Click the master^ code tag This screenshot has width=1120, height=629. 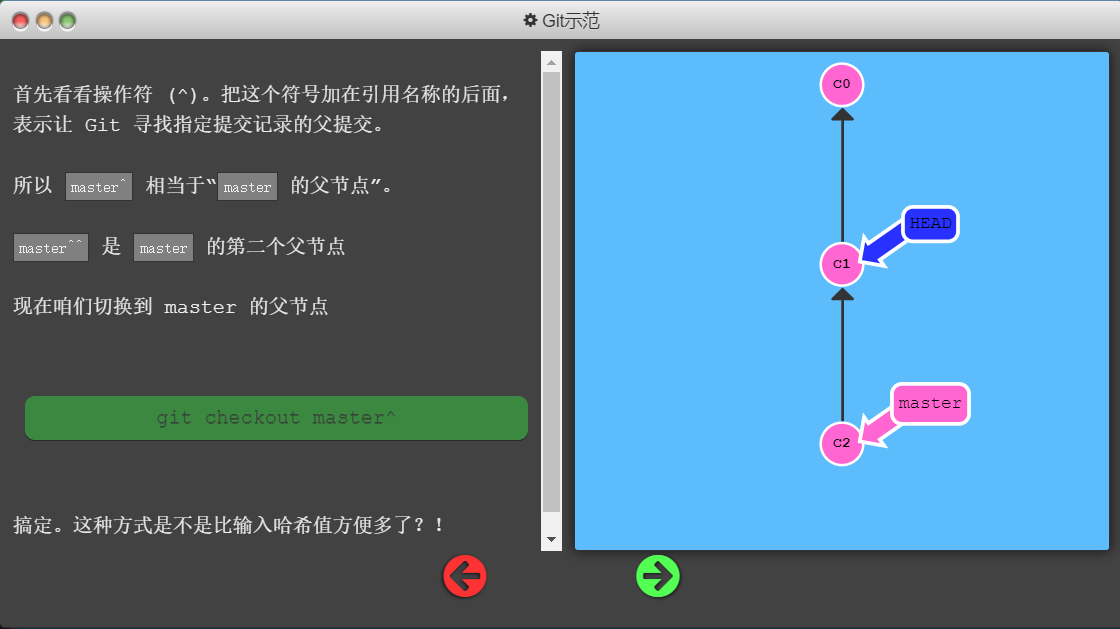point(98,187)
